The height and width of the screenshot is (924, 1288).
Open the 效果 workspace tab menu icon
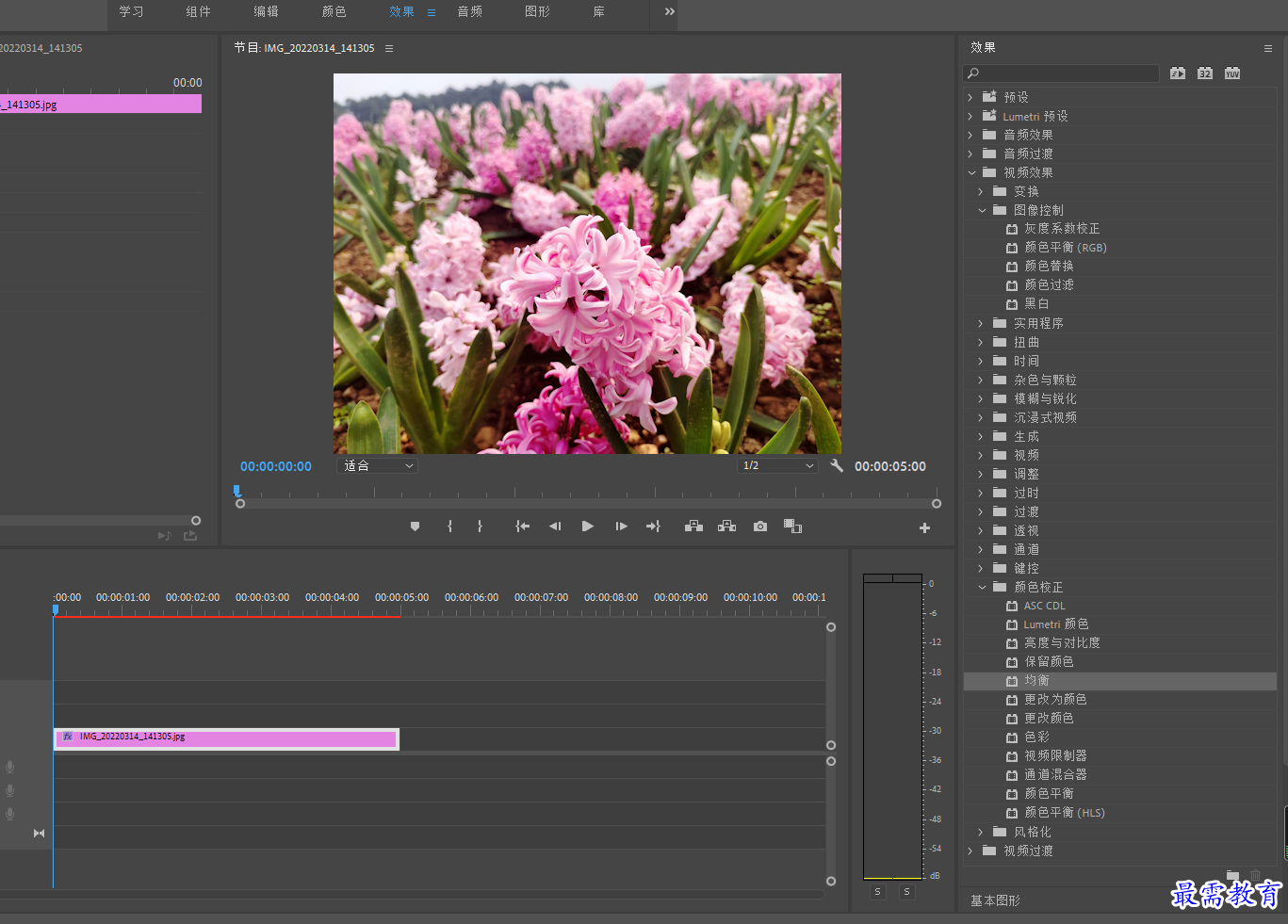point(432,12)
